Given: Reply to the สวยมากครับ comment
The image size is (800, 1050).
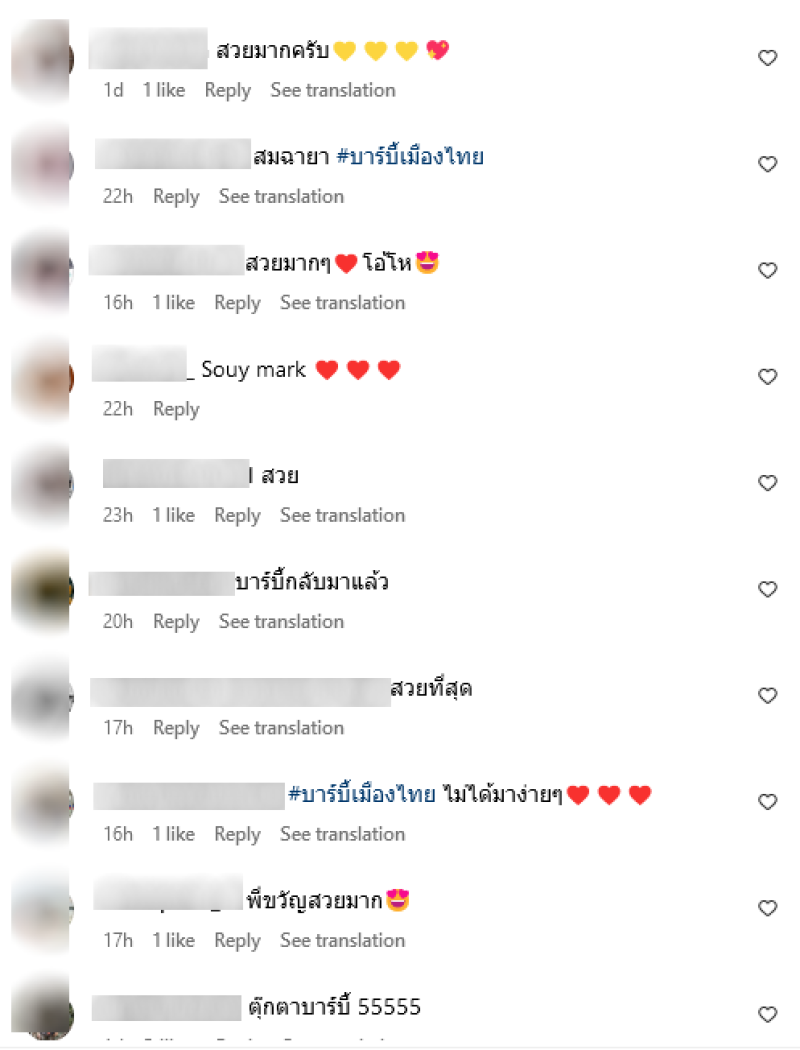Looking at the screenshot, I should pos(228,90).
